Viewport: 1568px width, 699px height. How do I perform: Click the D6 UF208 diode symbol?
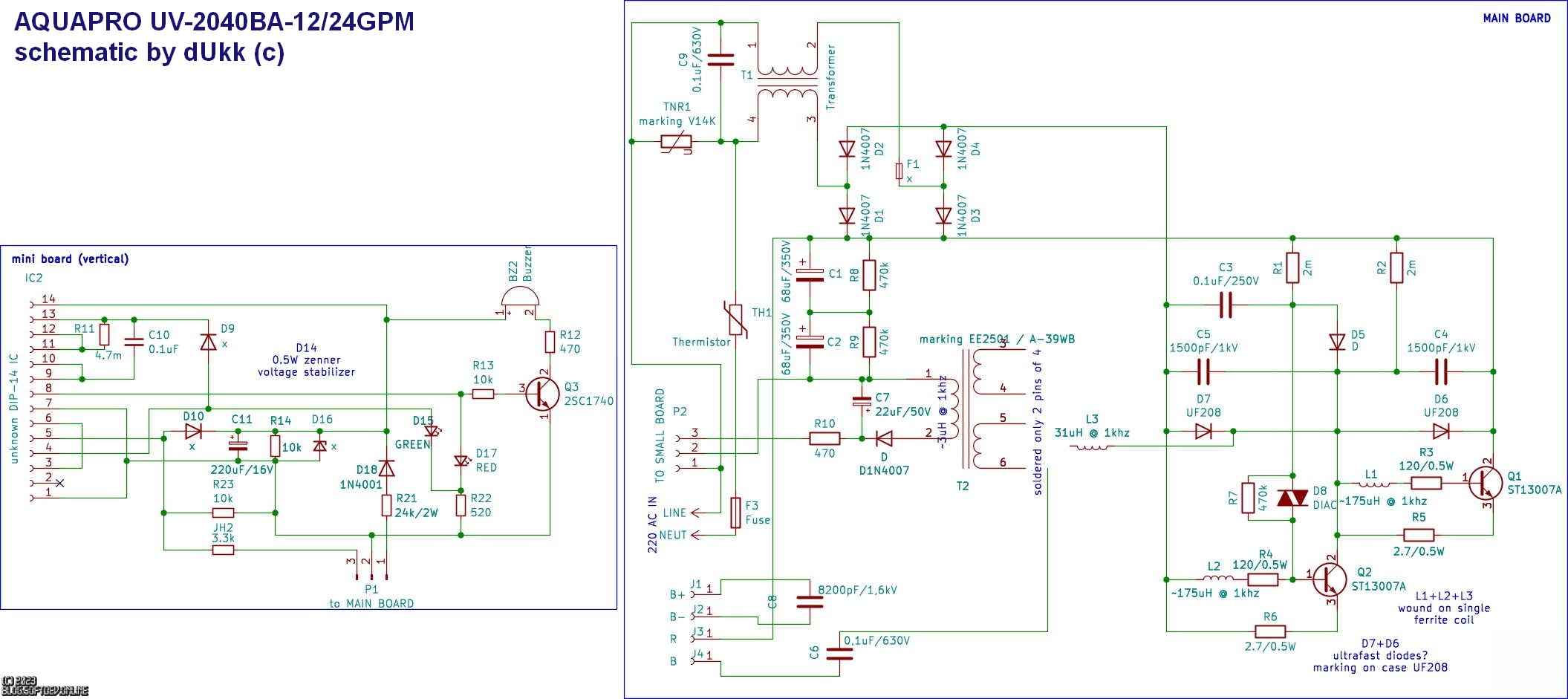(1441, 431)
